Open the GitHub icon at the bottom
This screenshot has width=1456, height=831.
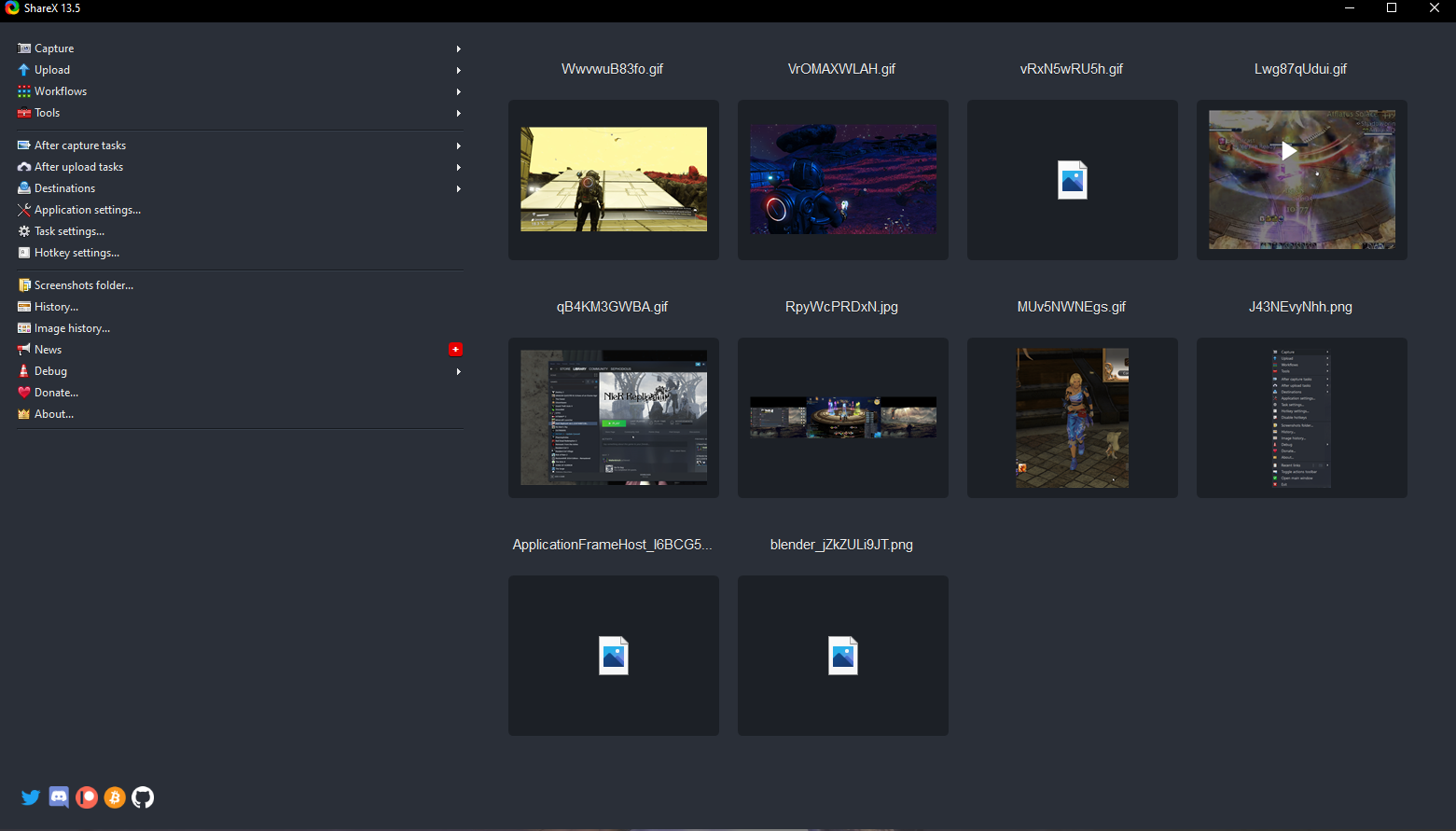143,797
